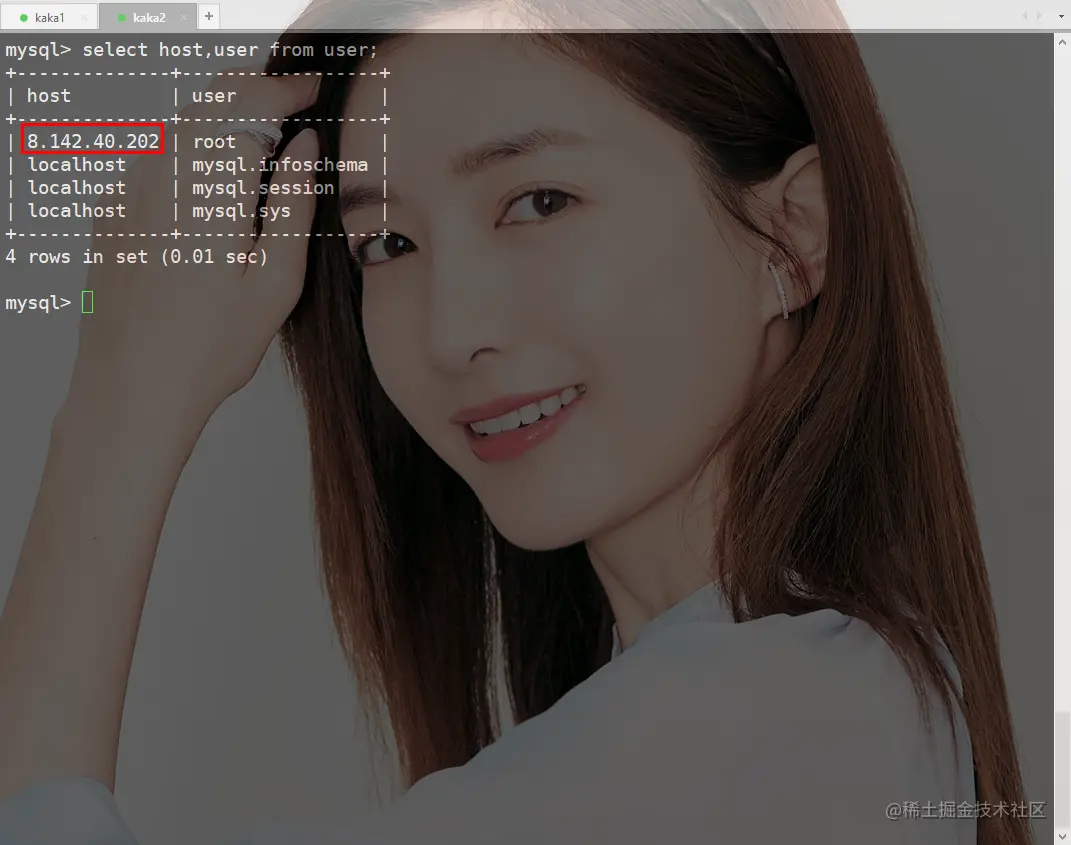Click the terminal scrollbar up arrow
The height and width of the screenshot is (845, 1071).
click(1062, 42)
